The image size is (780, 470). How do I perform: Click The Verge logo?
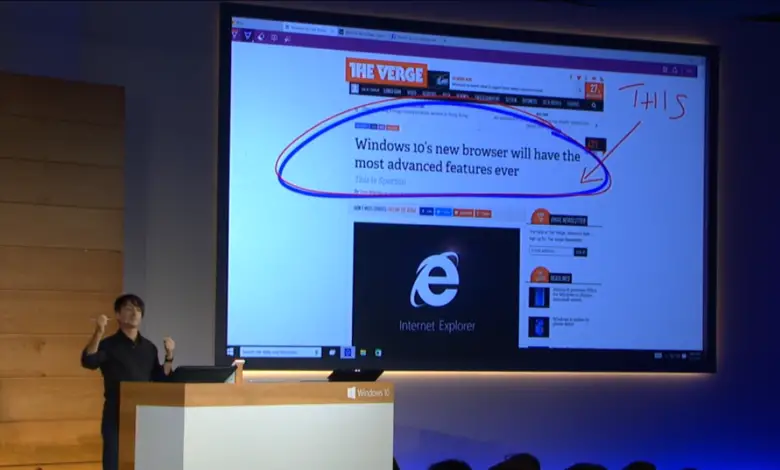(x=387, y=73)
